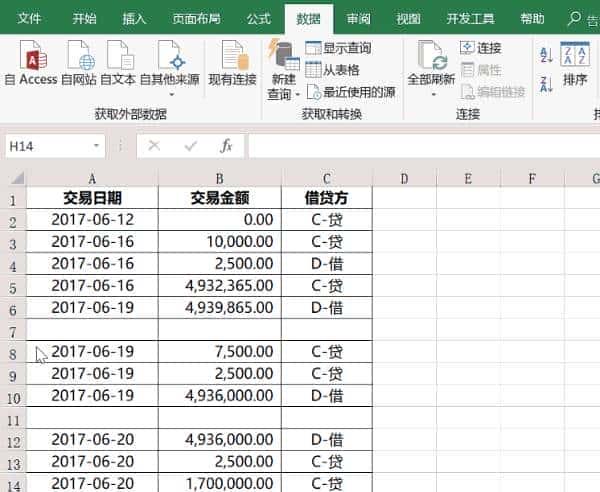Select row 11 header
Viewport: 600px width, 492px height.
tap(13, 420)
